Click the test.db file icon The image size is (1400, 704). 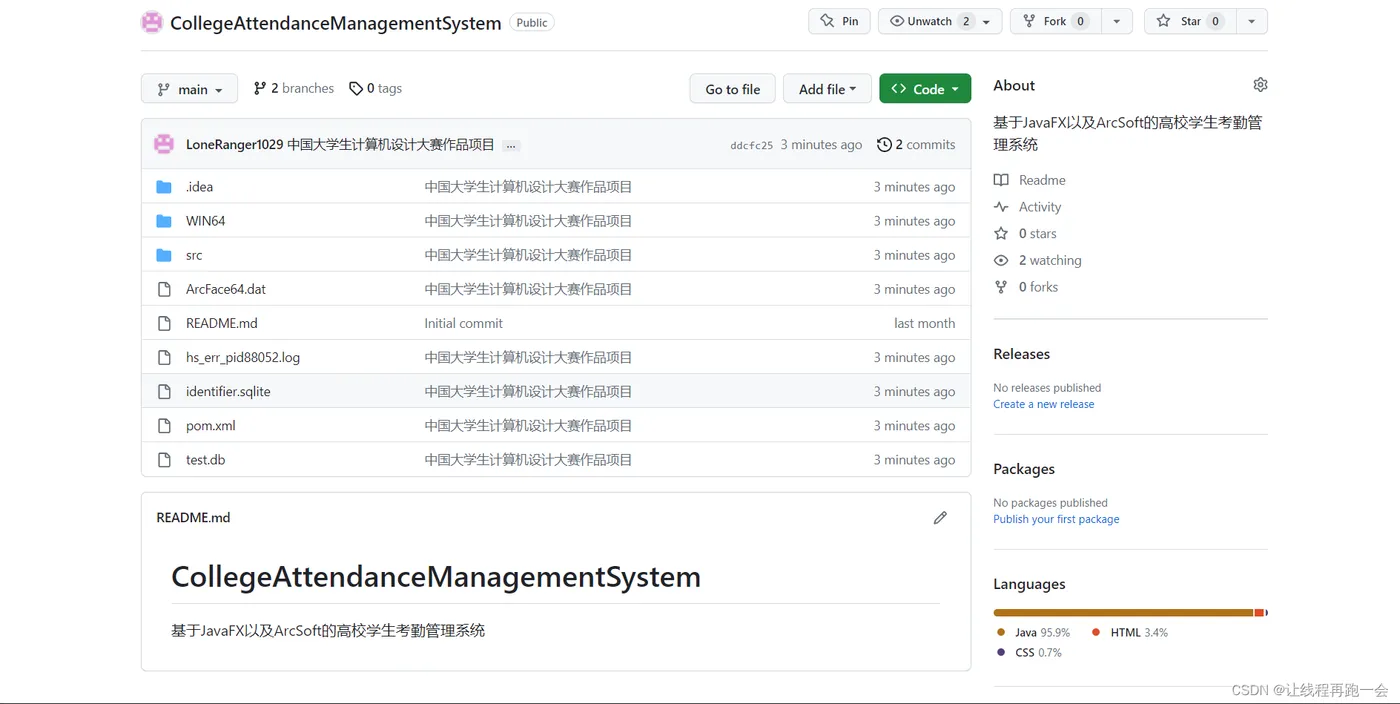(x=164, y=460)
